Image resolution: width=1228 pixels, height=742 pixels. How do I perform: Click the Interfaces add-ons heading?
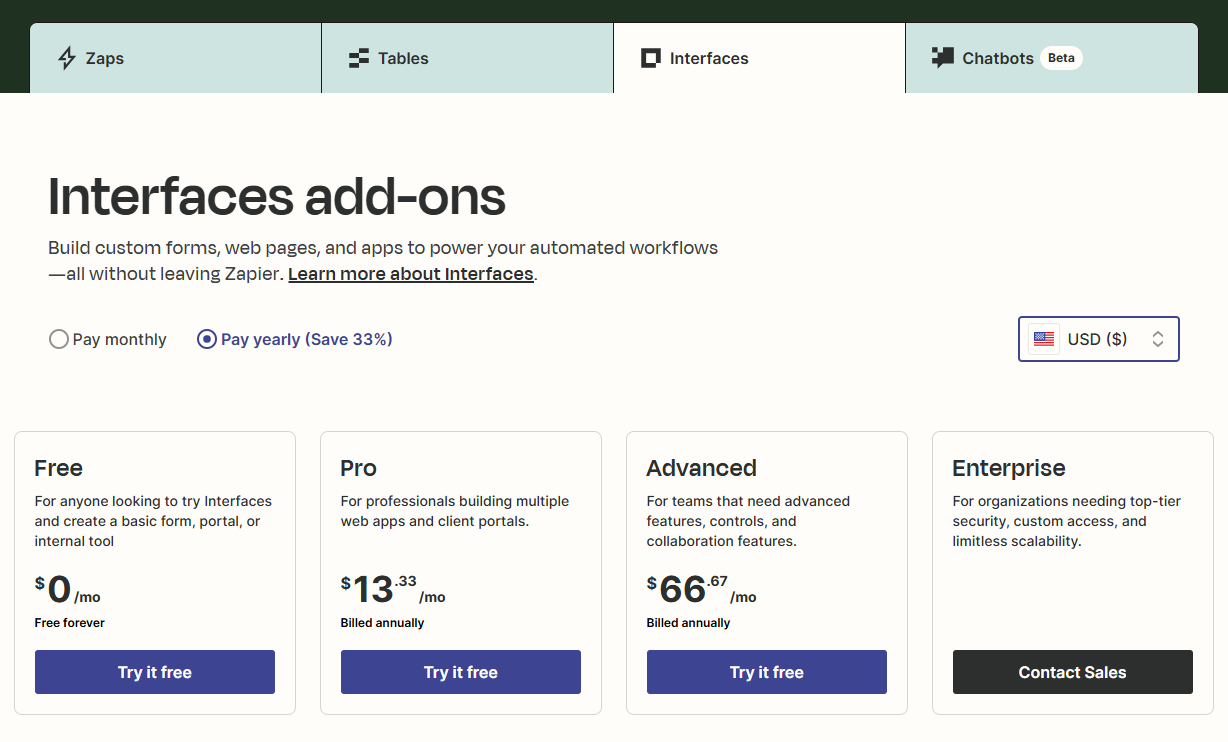coord(277,196)
